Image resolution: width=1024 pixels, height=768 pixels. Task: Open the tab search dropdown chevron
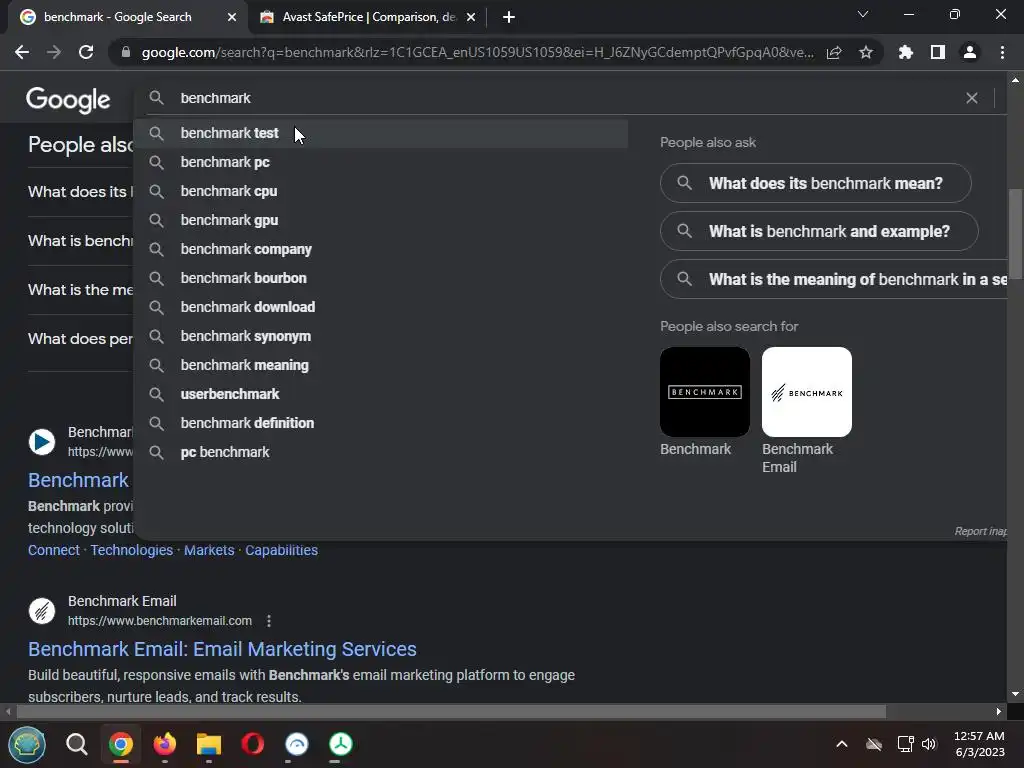point(863,14)
